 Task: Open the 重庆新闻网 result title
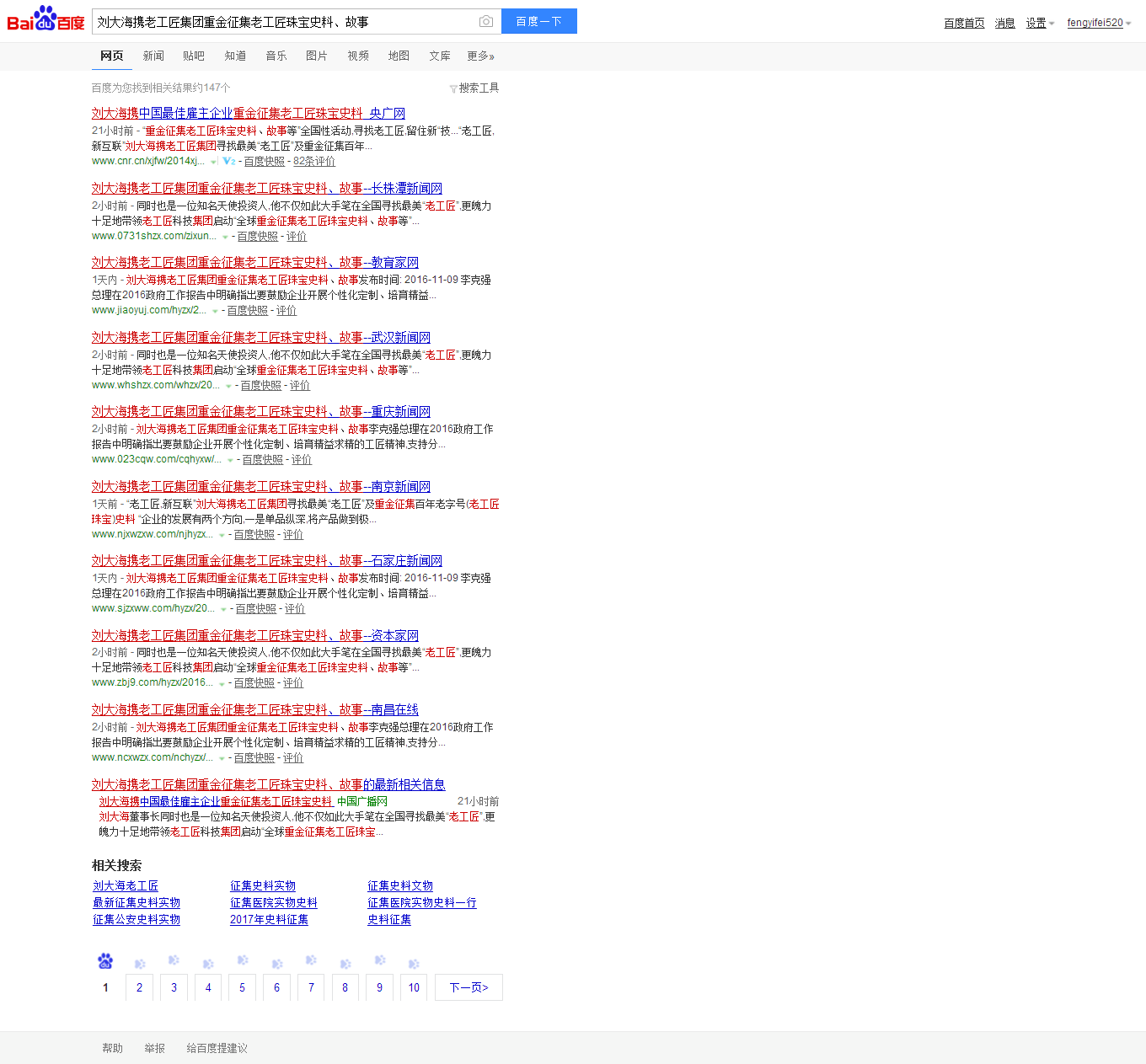(x=261, y=411)
